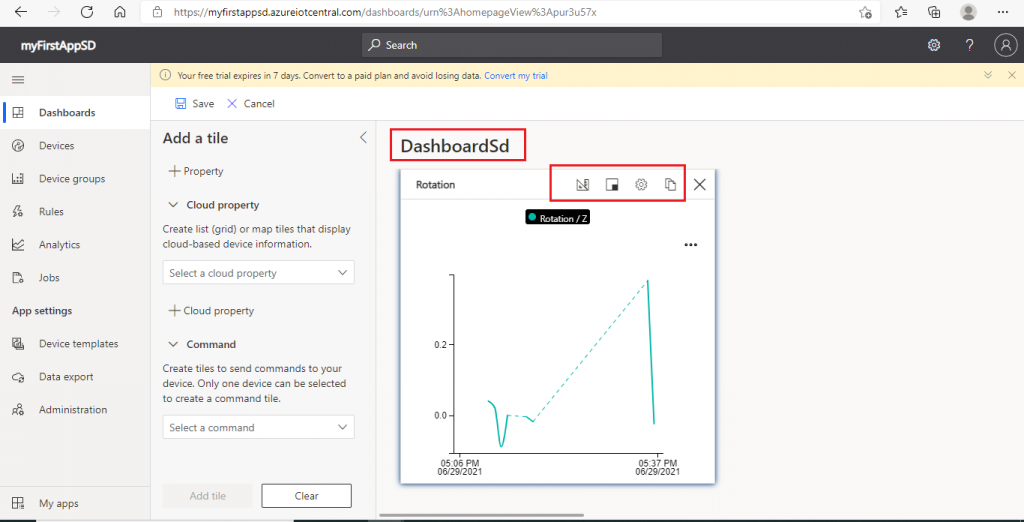Collapse the Cloud property section
Image resolution: width=1024 pixels, height=522 pixels.
point(173,204)
